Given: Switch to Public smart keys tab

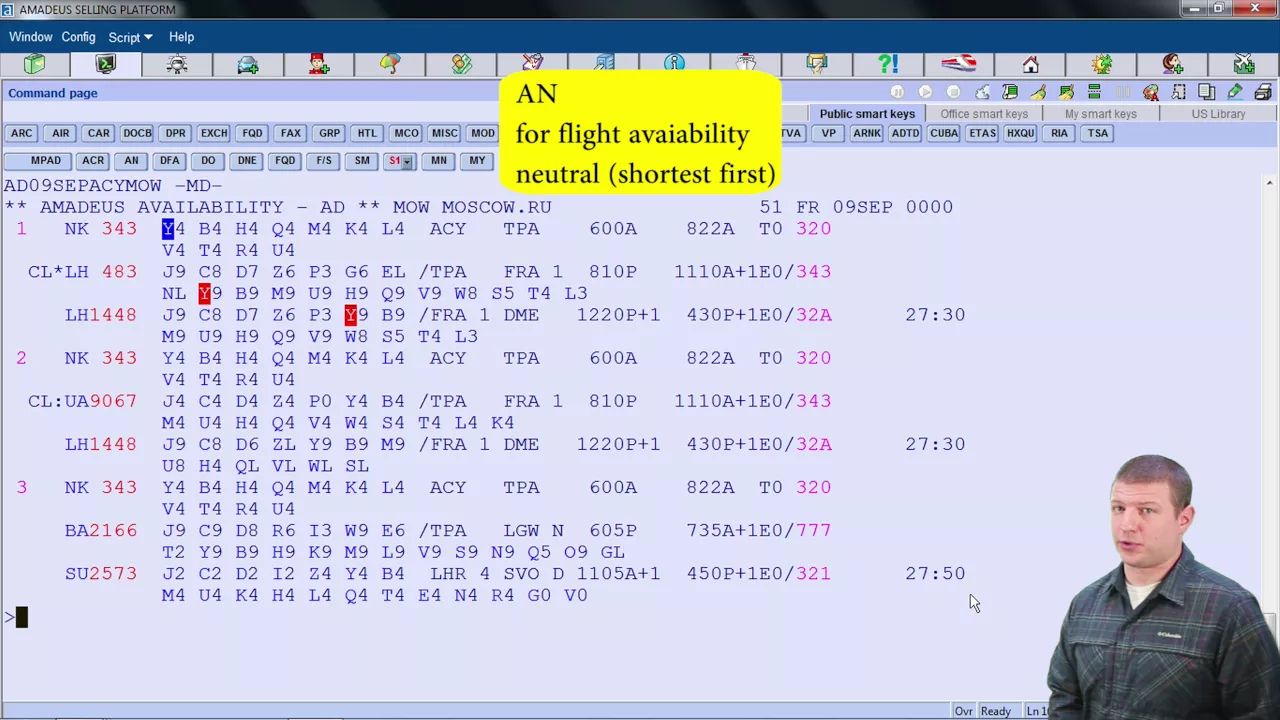Looking at the screenshot, I should click(867, 114).
